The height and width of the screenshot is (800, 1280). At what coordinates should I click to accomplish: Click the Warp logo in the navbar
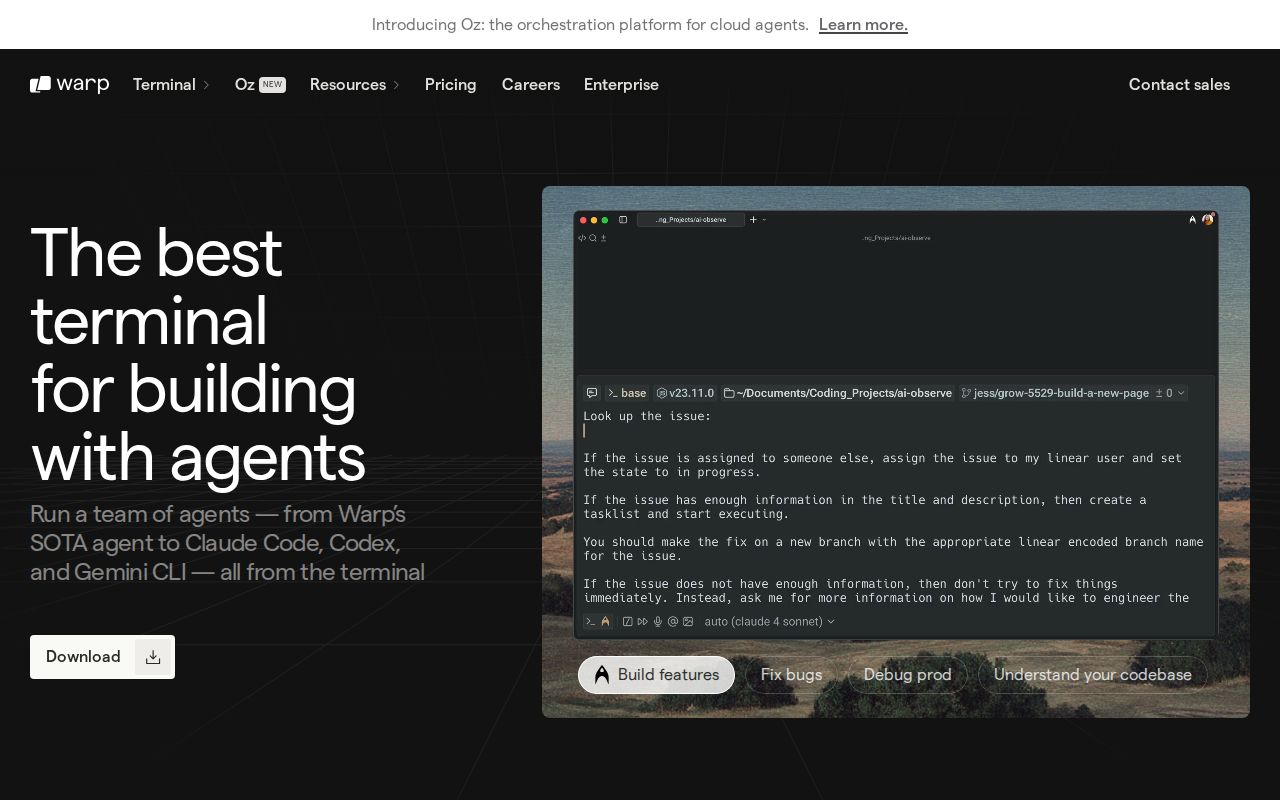(69, 85)
